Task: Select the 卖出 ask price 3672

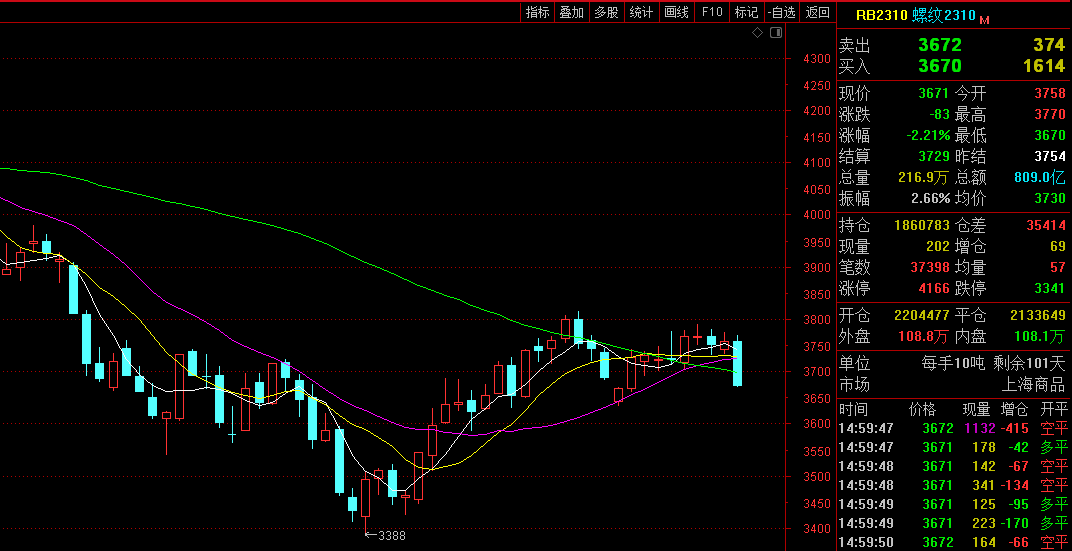Action: [940, 45]
